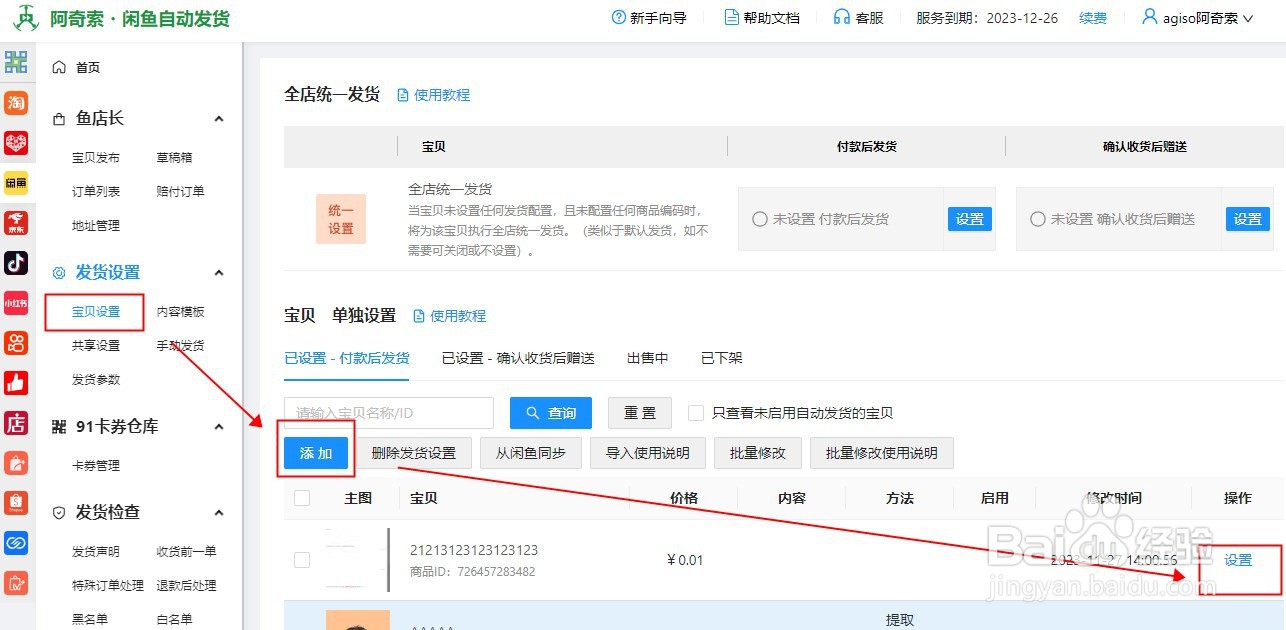
Task: Open 退款后处理 in left menu
Action: (x=186, y=586)
